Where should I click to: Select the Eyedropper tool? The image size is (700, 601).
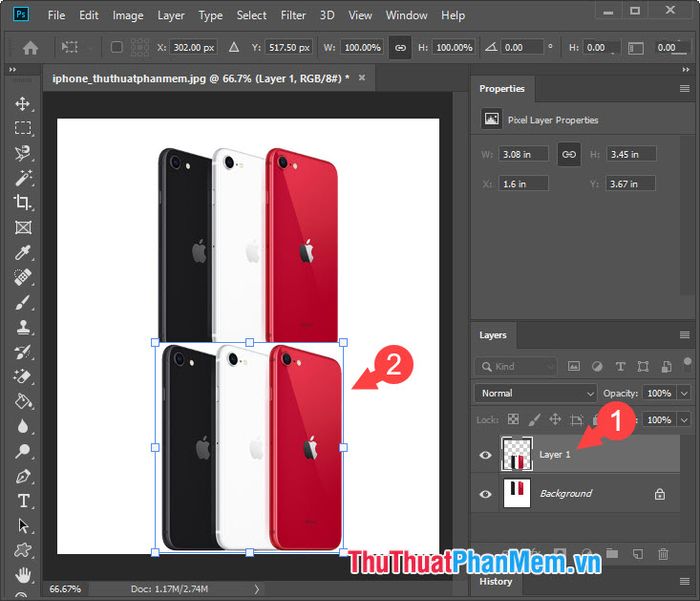23,252
